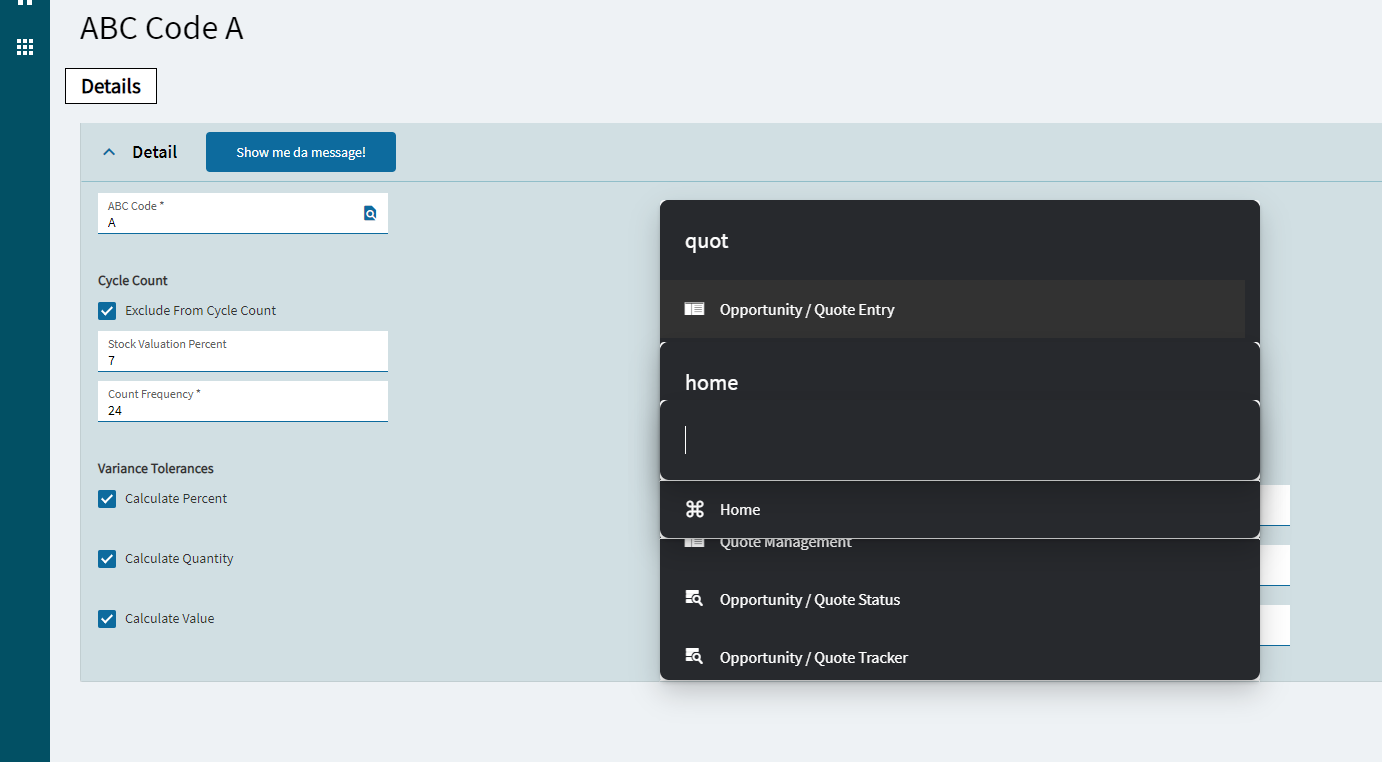Uncheck the Calculate Value option
Image resolution: width=1382 pixels, height=762 pixels.
107,618
